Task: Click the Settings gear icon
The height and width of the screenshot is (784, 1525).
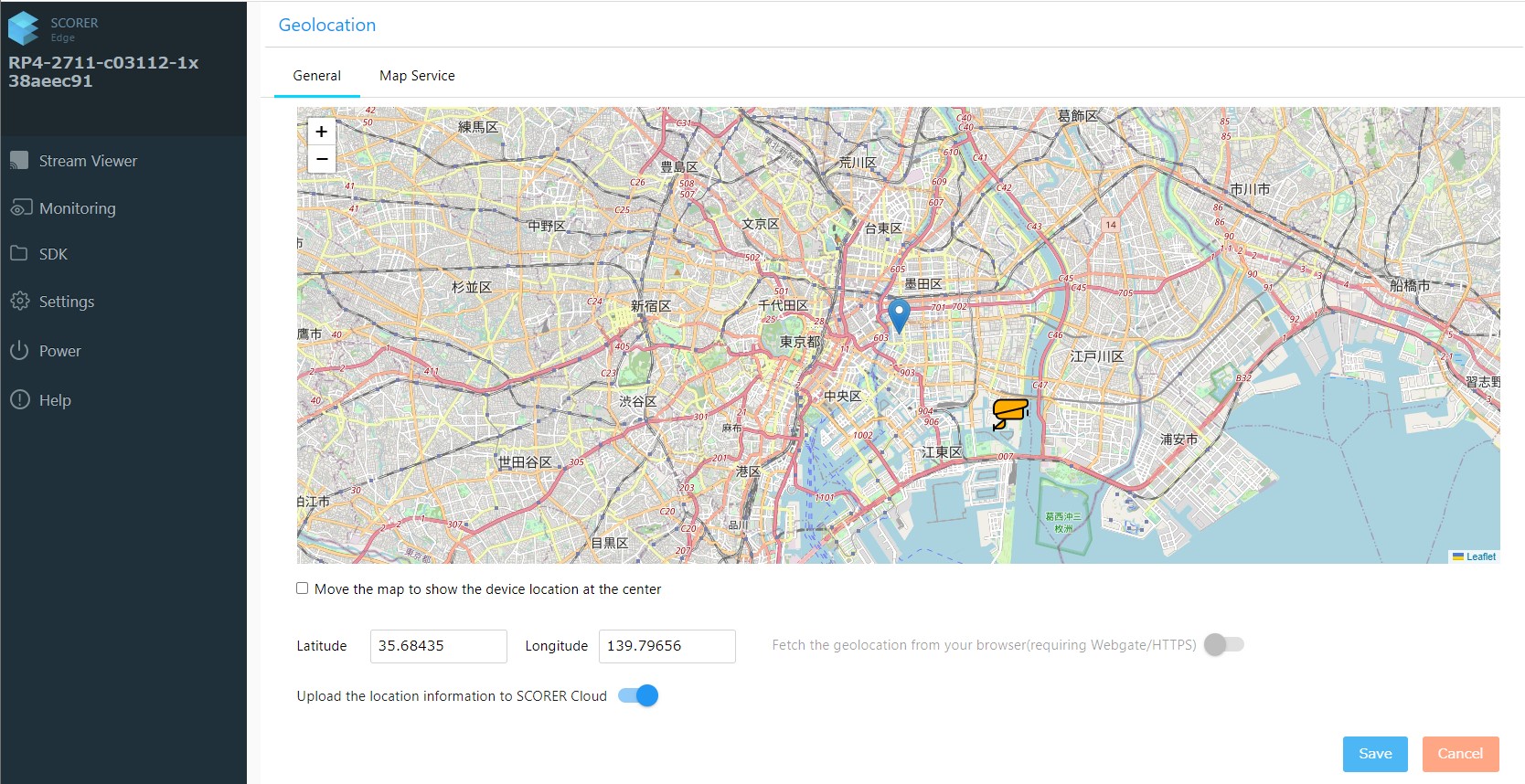Action: (20, 301)
